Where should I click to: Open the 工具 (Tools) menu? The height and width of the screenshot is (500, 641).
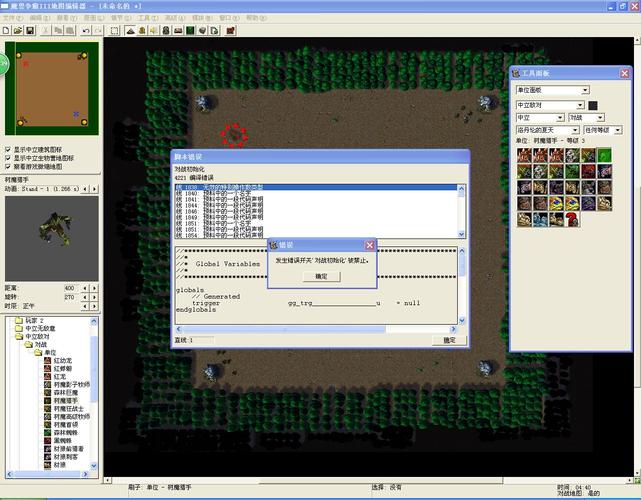[148, 18]
